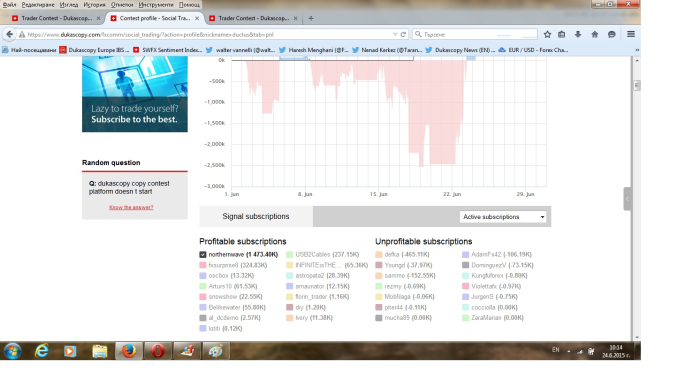Open the Dukascopy Europe IBS bookmark
Viewport: 700px width, 378px height.
tap(94, 50)
